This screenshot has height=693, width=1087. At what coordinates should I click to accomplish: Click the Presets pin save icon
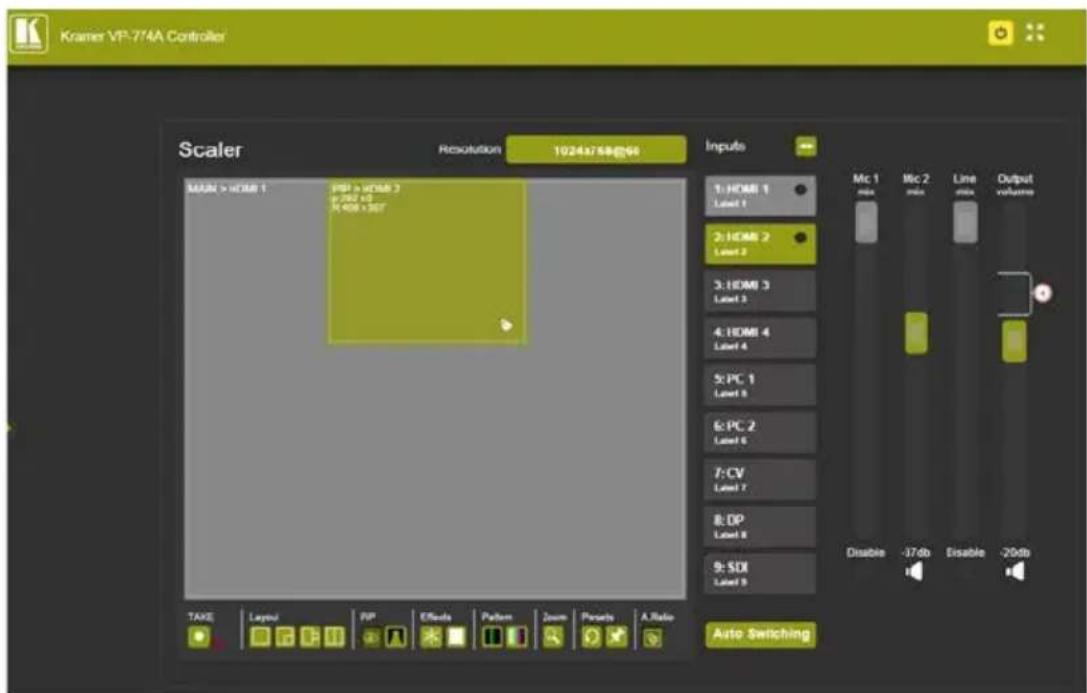pyautogui.click(x=616, y=636)
